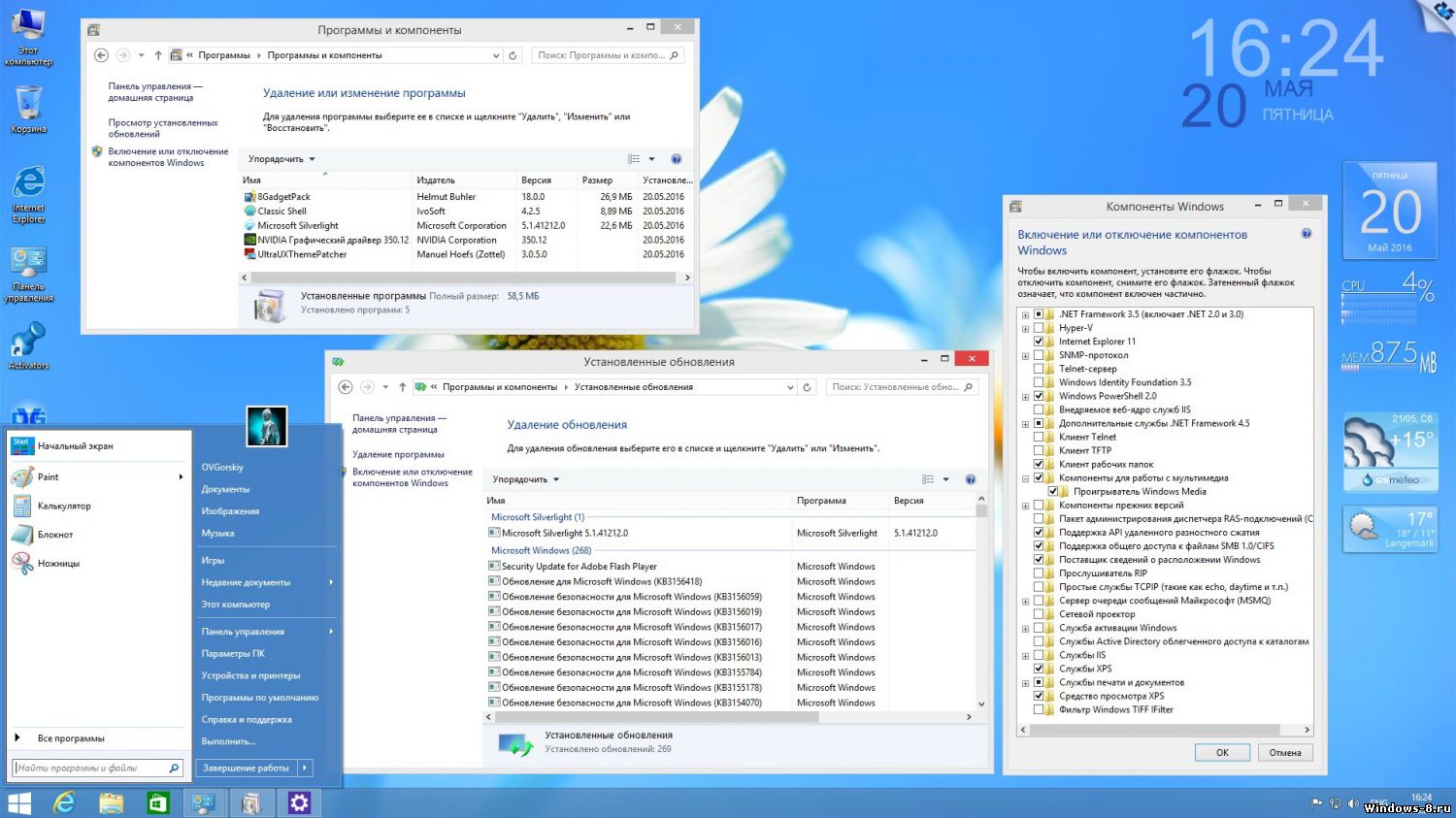Open the arrow next to Завершение работы
Image resolution: width=1456 pixels, height=818 pixels.
click(x=305, y=768)
